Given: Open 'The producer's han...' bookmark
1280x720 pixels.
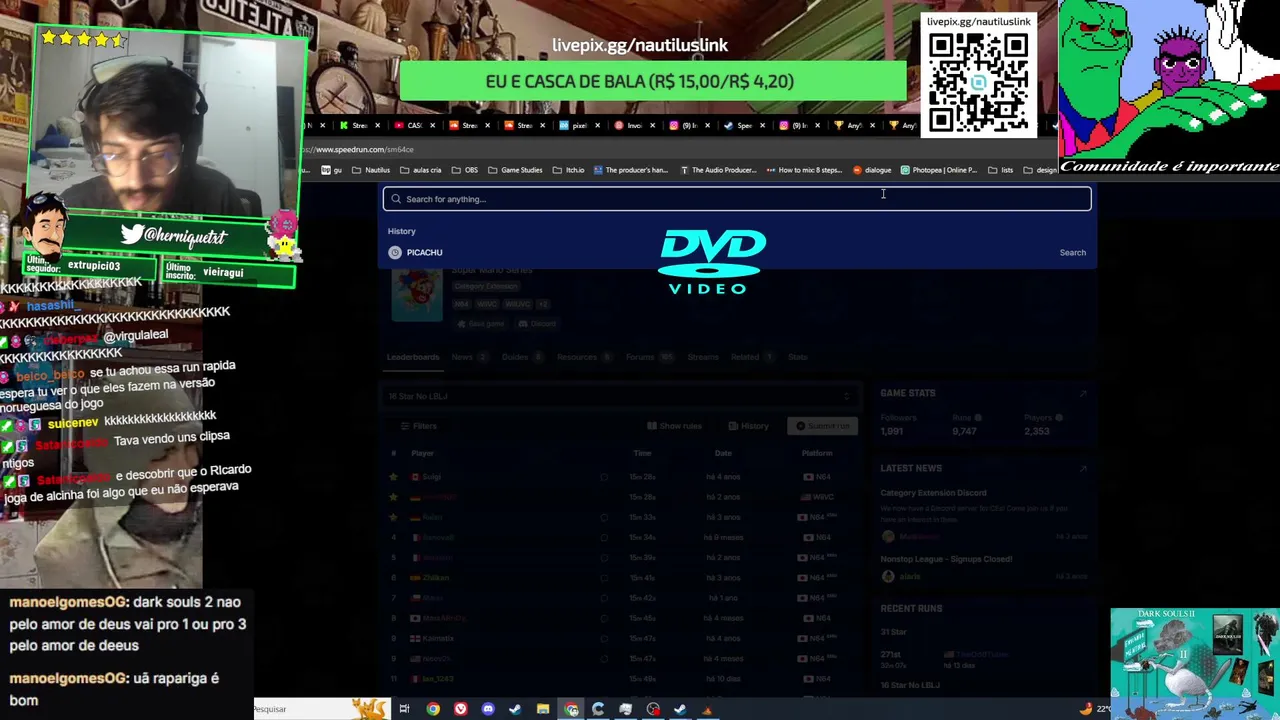Looking at the screenshot, I should tap(631, 170).
